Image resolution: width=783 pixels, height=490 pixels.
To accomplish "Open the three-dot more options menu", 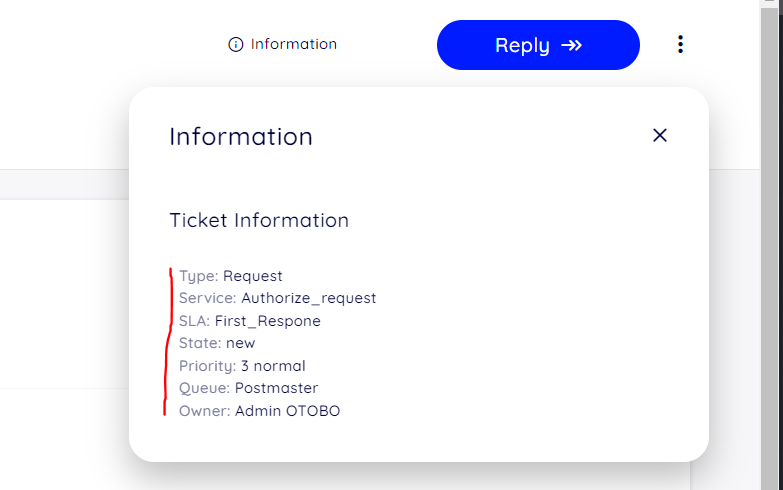I will pyautogui.click(x=680, y=44).
